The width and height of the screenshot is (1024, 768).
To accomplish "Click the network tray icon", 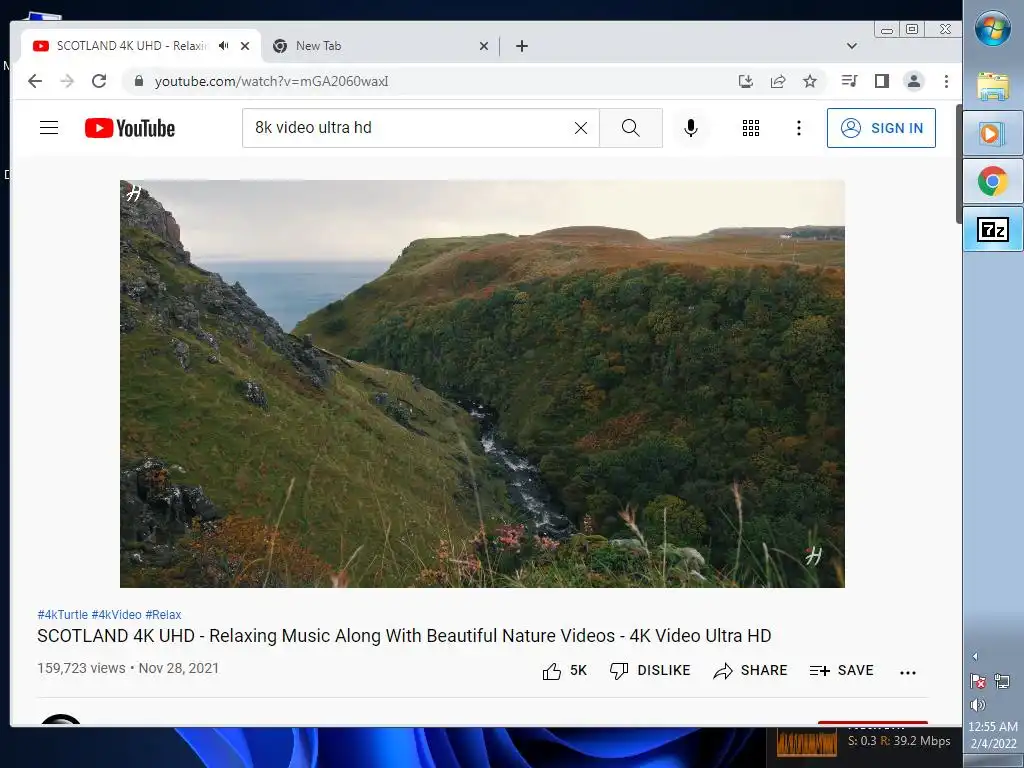I will click(1002, 682).
